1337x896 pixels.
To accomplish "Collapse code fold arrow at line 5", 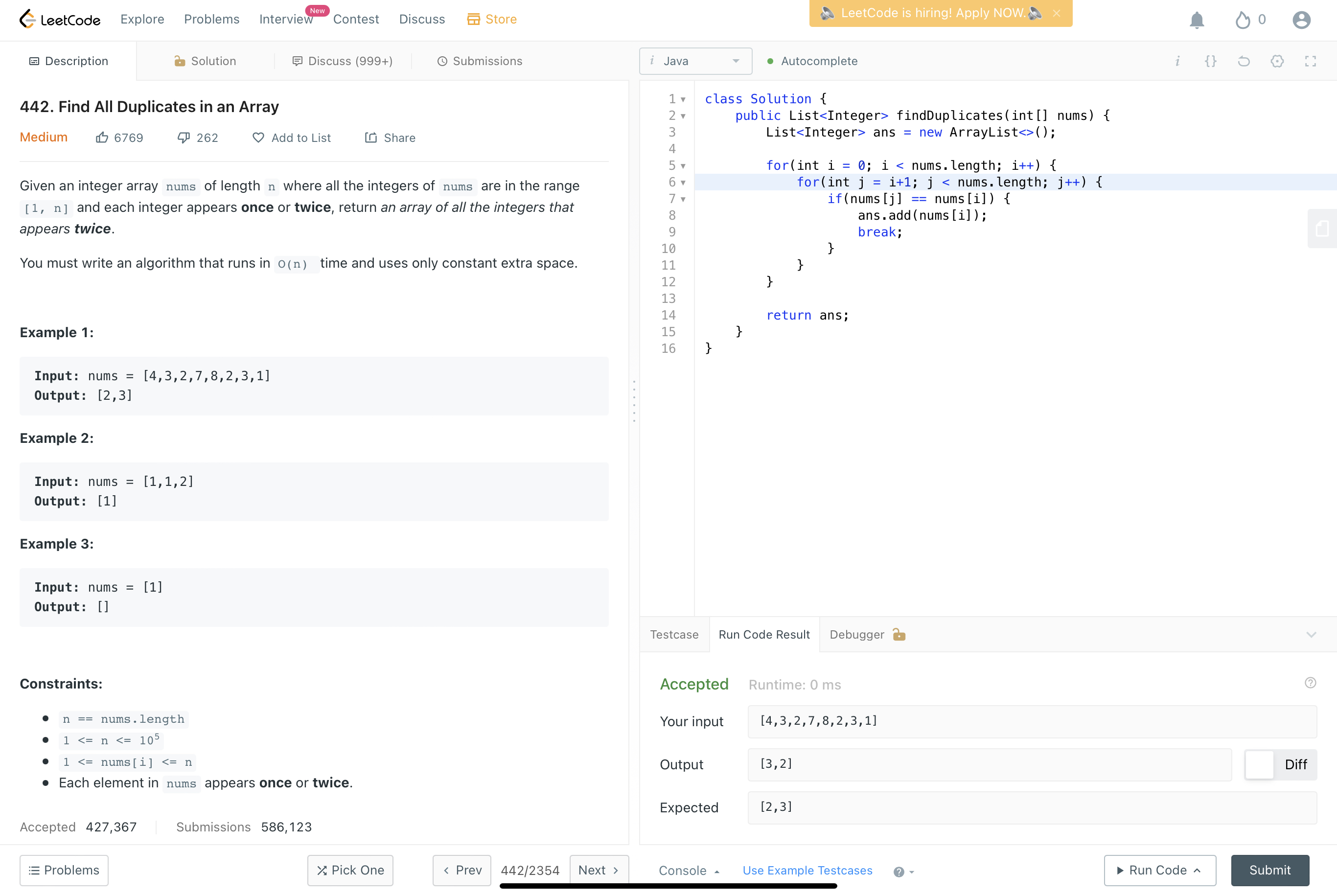I will (x=683, y=166).
